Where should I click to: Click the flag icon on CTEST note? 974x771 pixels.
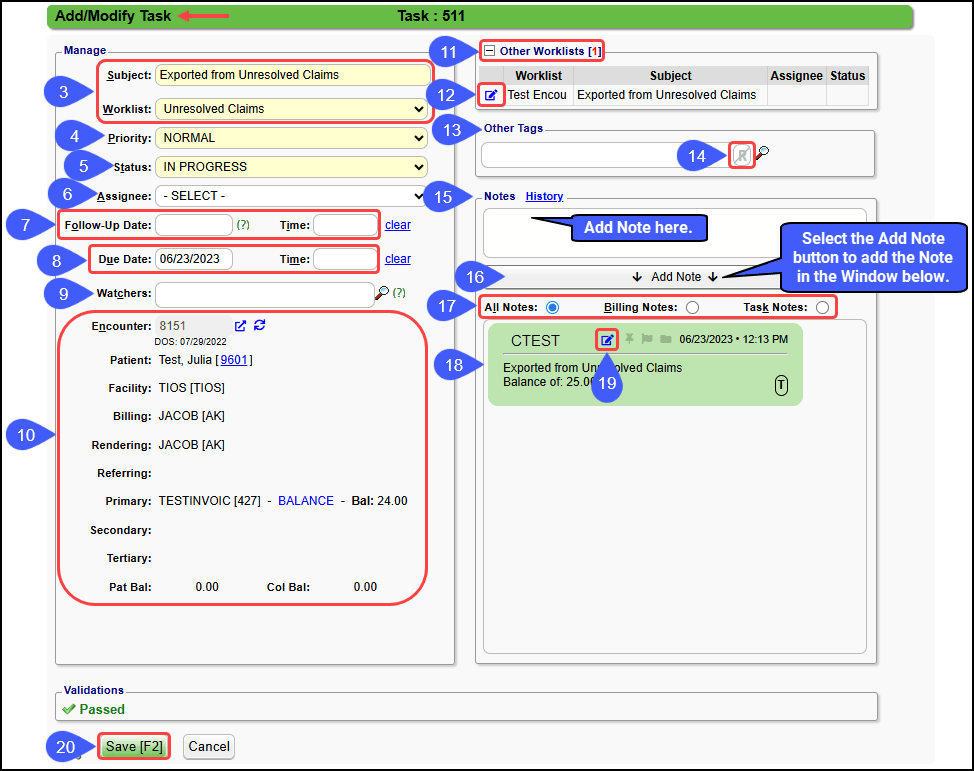647,340
